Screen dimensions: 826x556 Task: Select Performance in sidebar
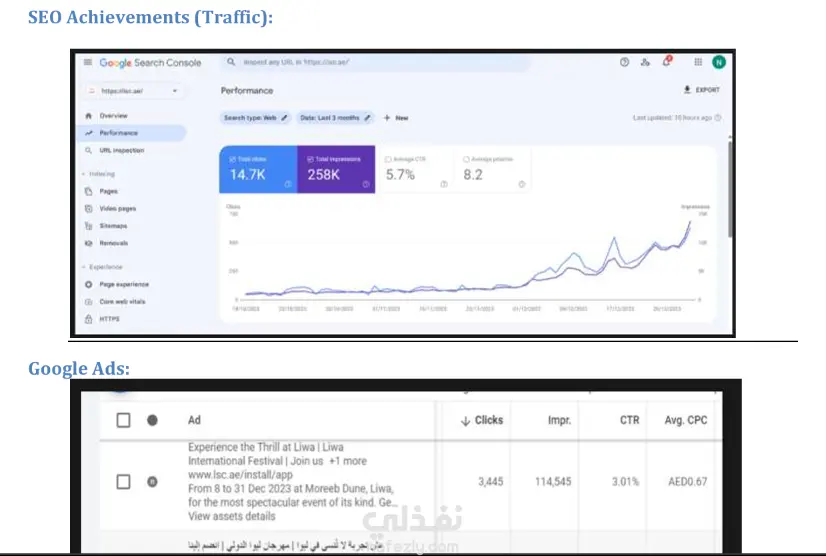tap(131, 133)
